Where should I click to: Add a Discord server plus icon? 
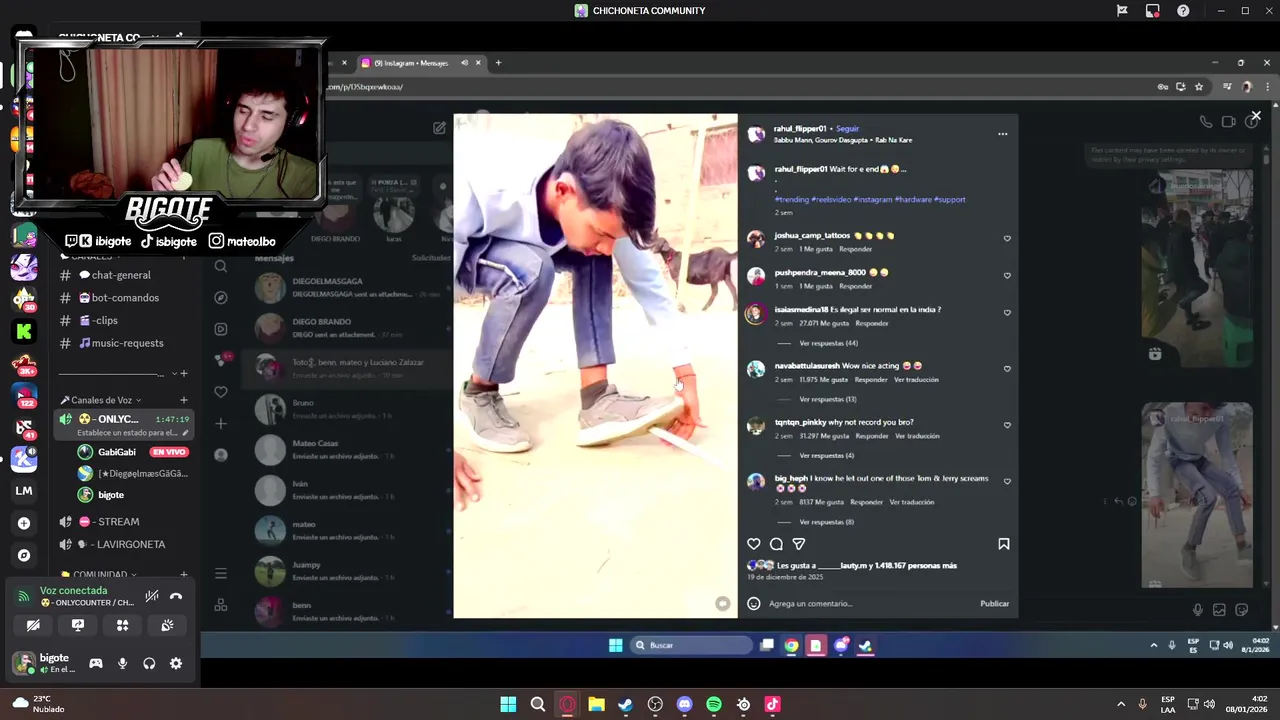tap(24, 523)
